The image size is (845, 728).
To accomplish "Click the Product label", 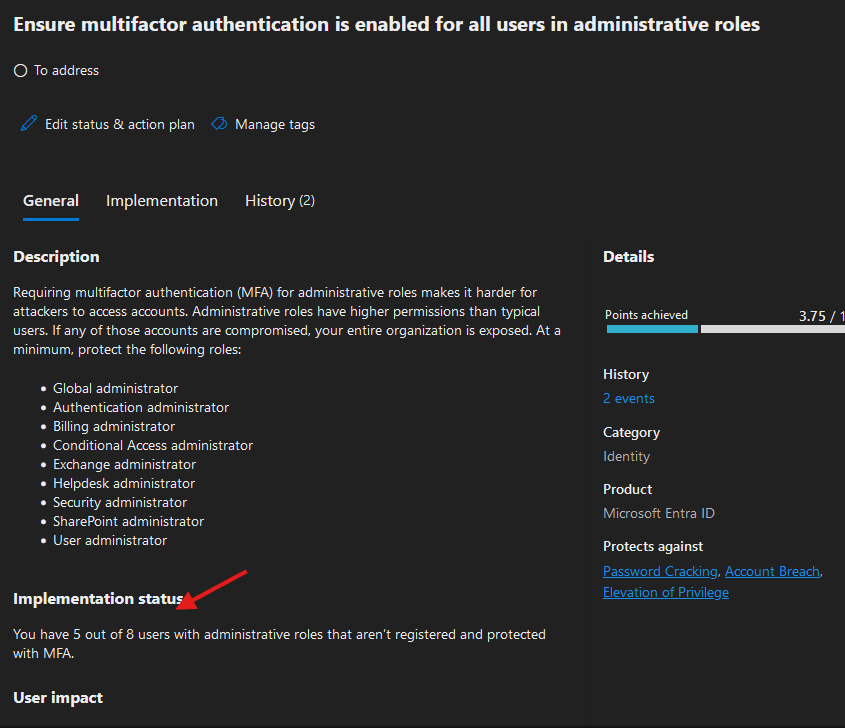I will 627,489.
